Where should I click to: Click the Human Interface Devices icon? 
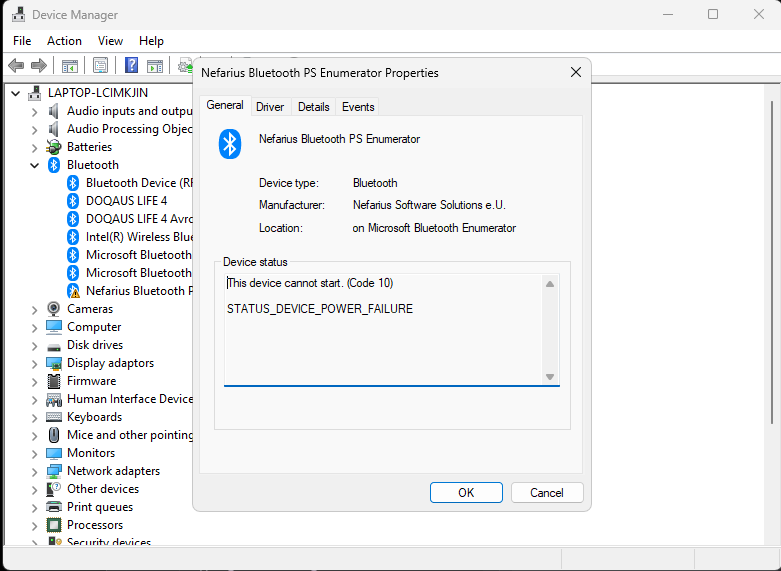point(54,399)
